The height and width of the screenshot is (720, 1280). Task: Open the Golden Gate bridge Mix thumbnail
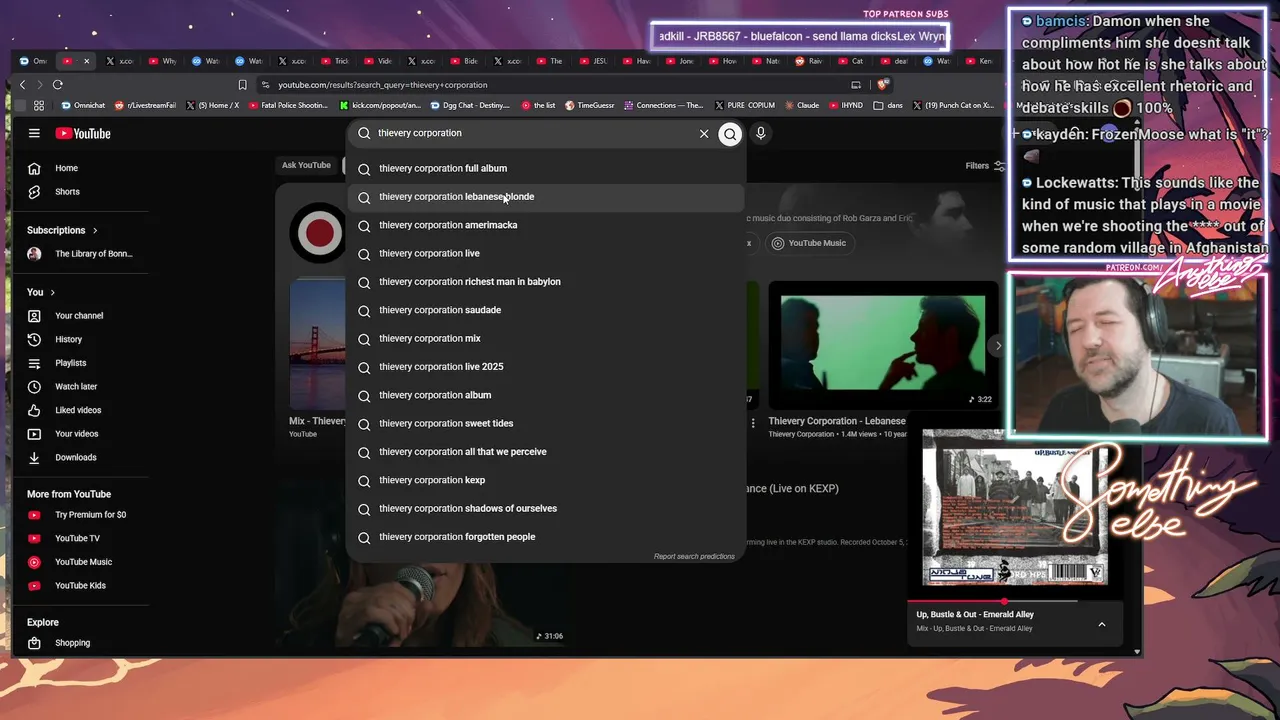pyautogui.click(x=318, y=345)
